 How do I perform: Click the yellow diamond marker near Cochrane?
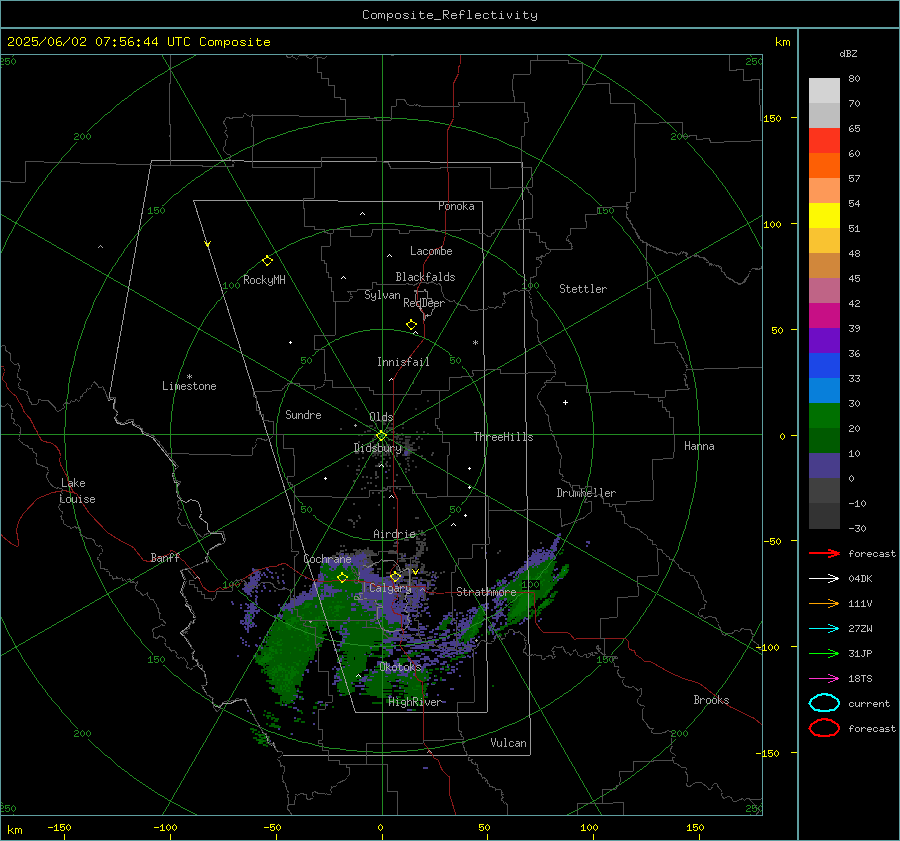(x=343, y=577)
